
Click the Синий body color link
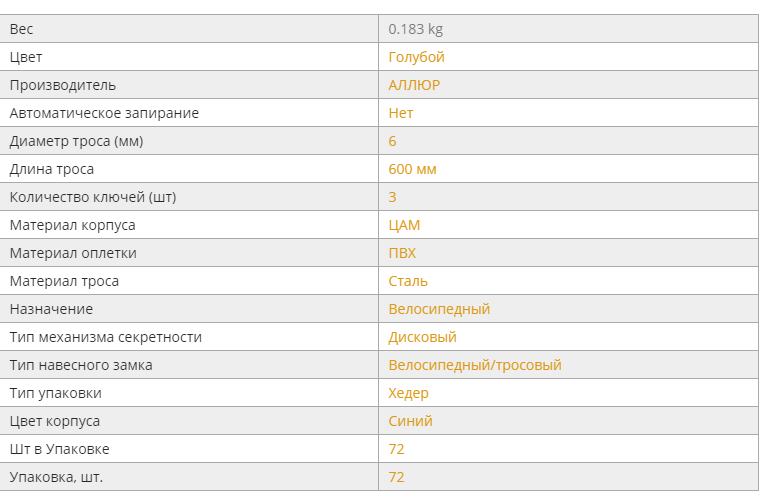point(410,421)
